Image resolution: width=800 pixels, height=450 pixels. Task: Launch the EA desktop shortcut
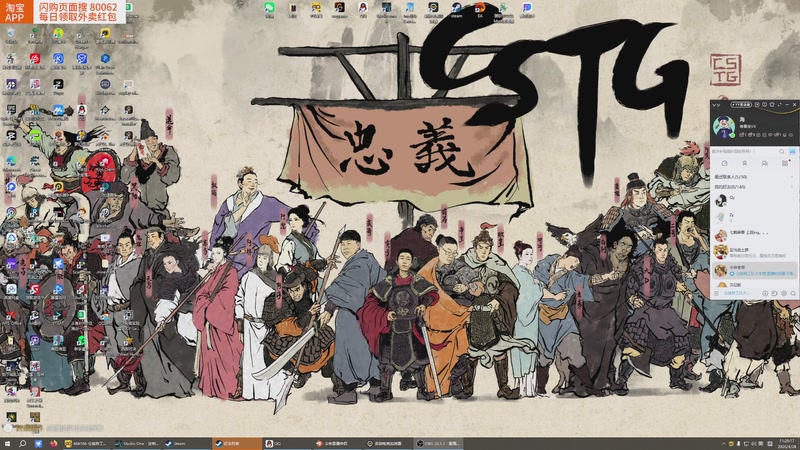tap(480, 9)
